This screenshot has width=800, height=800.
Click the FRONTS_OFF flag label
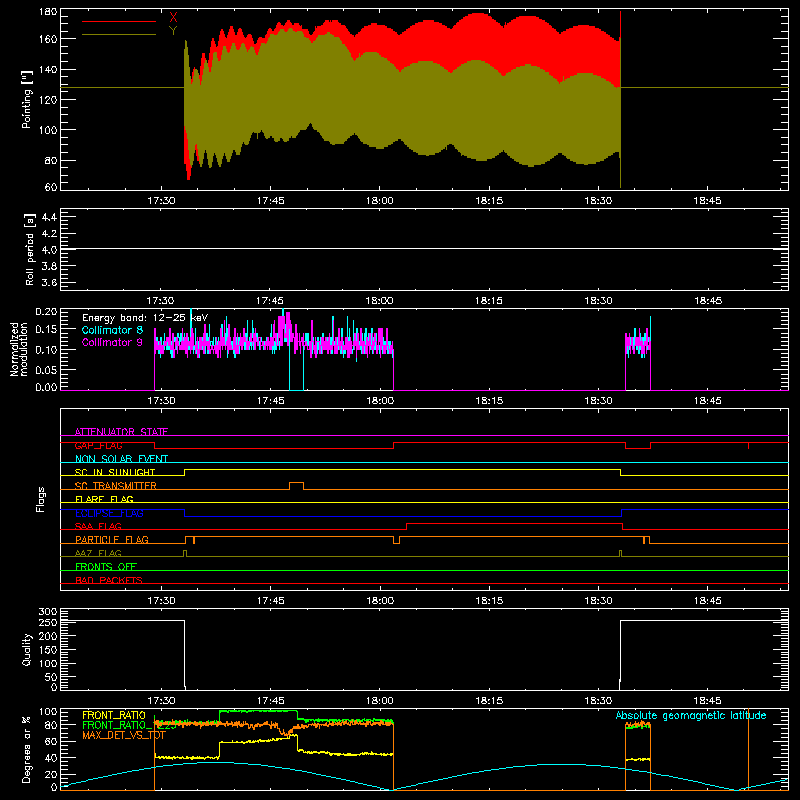[x=106, y=567]
